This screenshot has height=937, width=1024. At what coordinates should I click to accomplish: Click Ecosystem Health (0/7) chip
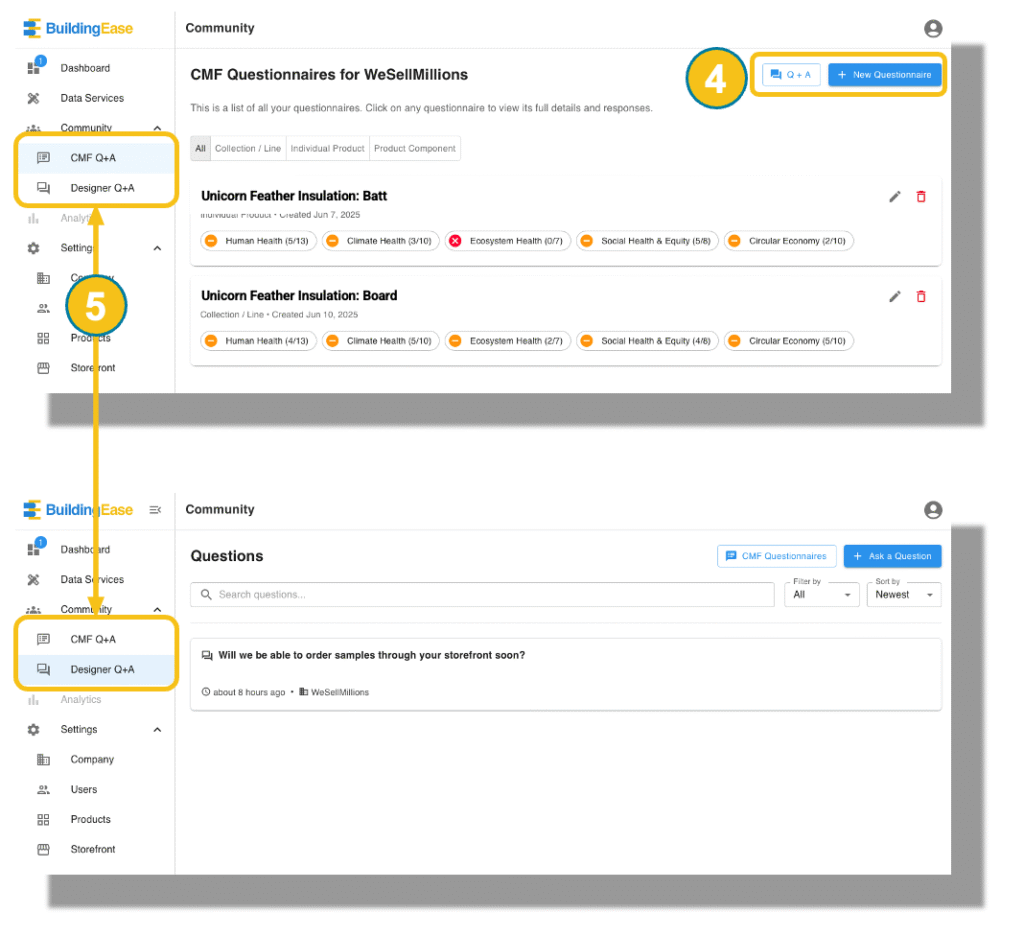pyautogui.click(x=508, y=241)
